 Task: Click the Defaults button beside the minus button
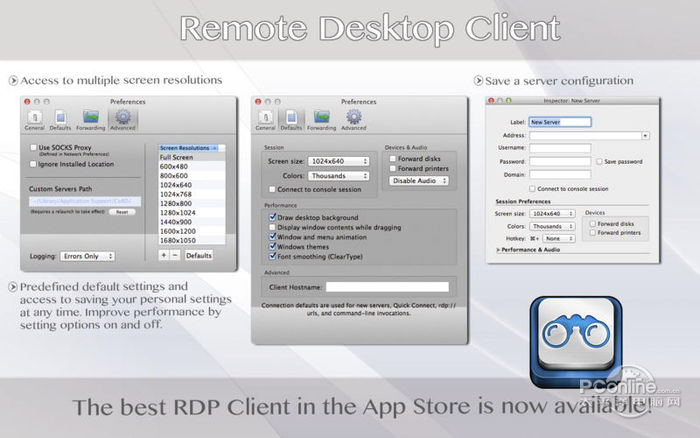(x=198, y=255)
